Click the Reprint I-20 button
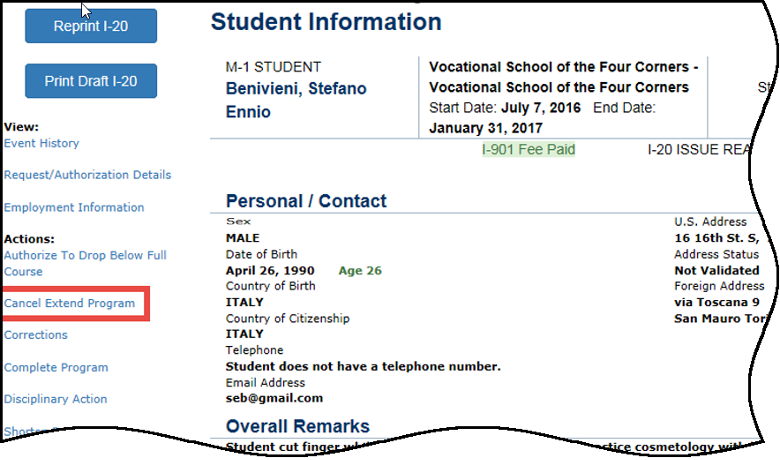The image size is (780, 460). pos(91,26)
